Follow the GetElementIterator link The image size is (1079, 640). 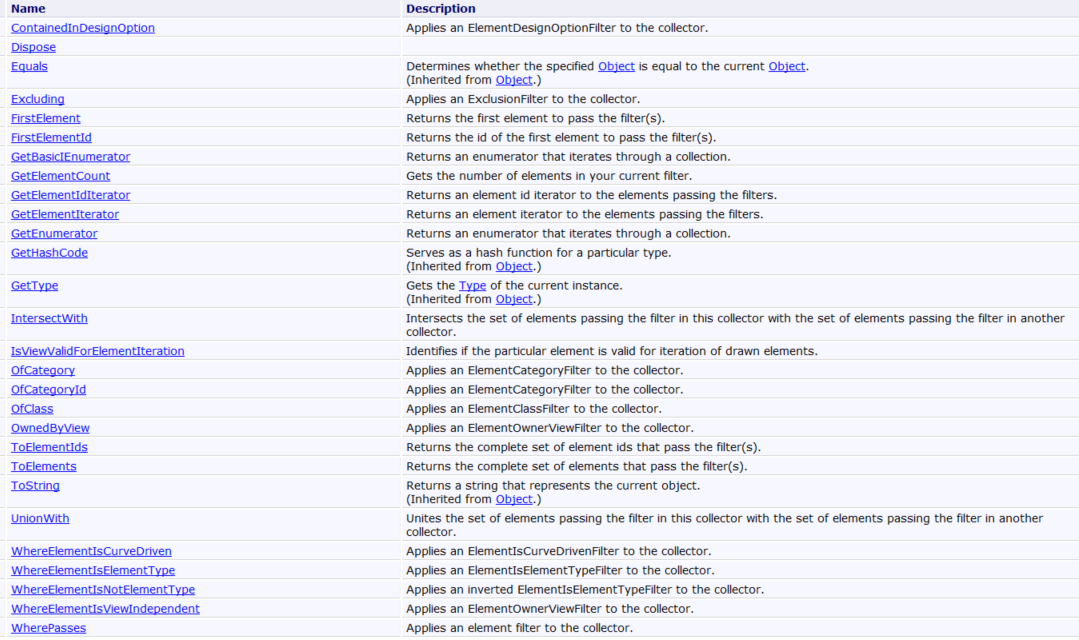[65, 215]
